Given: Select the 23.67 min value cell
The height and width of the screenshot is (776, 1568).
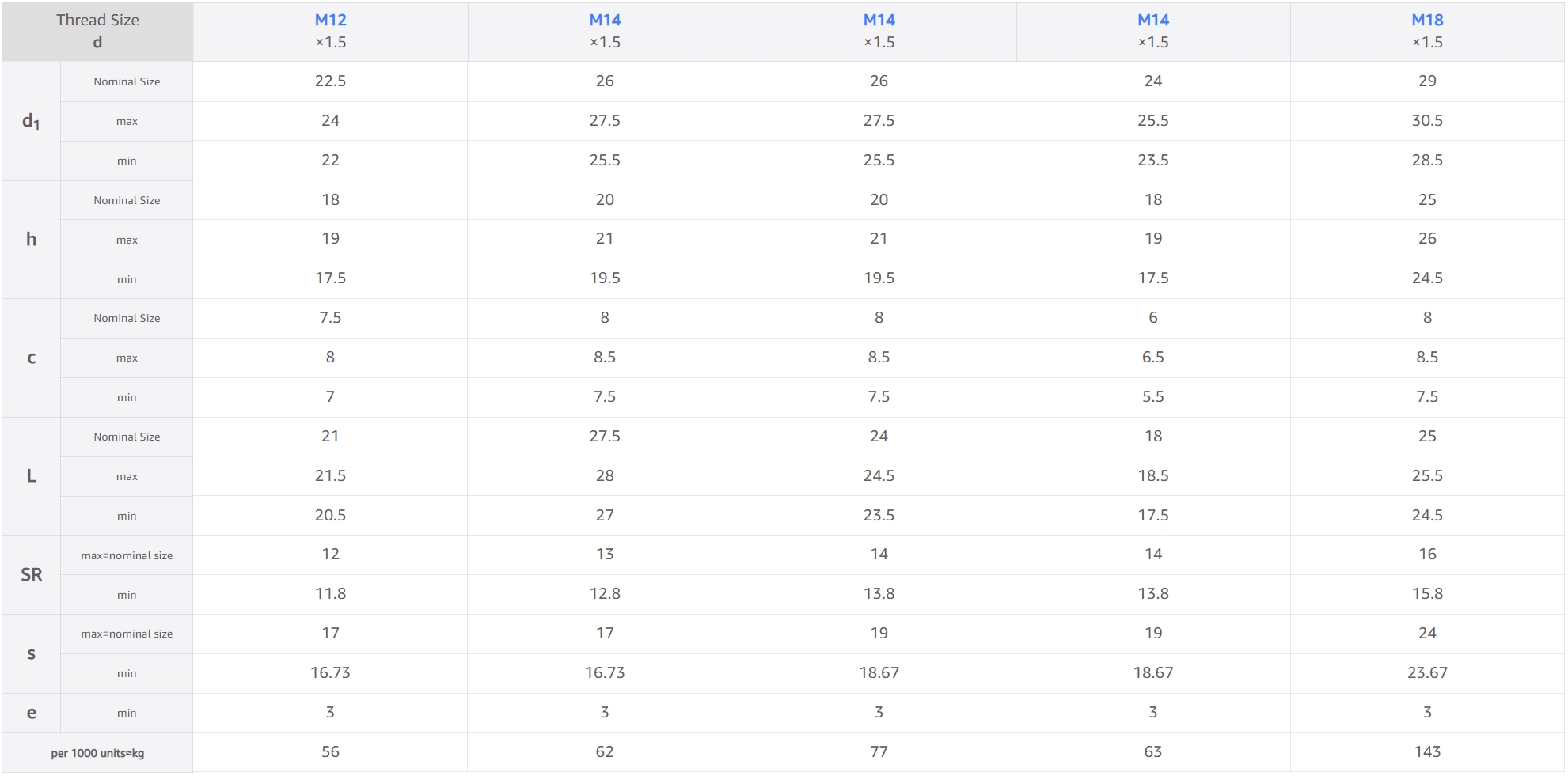Looking at the screenshot, I should click(x=1427, y=673).
